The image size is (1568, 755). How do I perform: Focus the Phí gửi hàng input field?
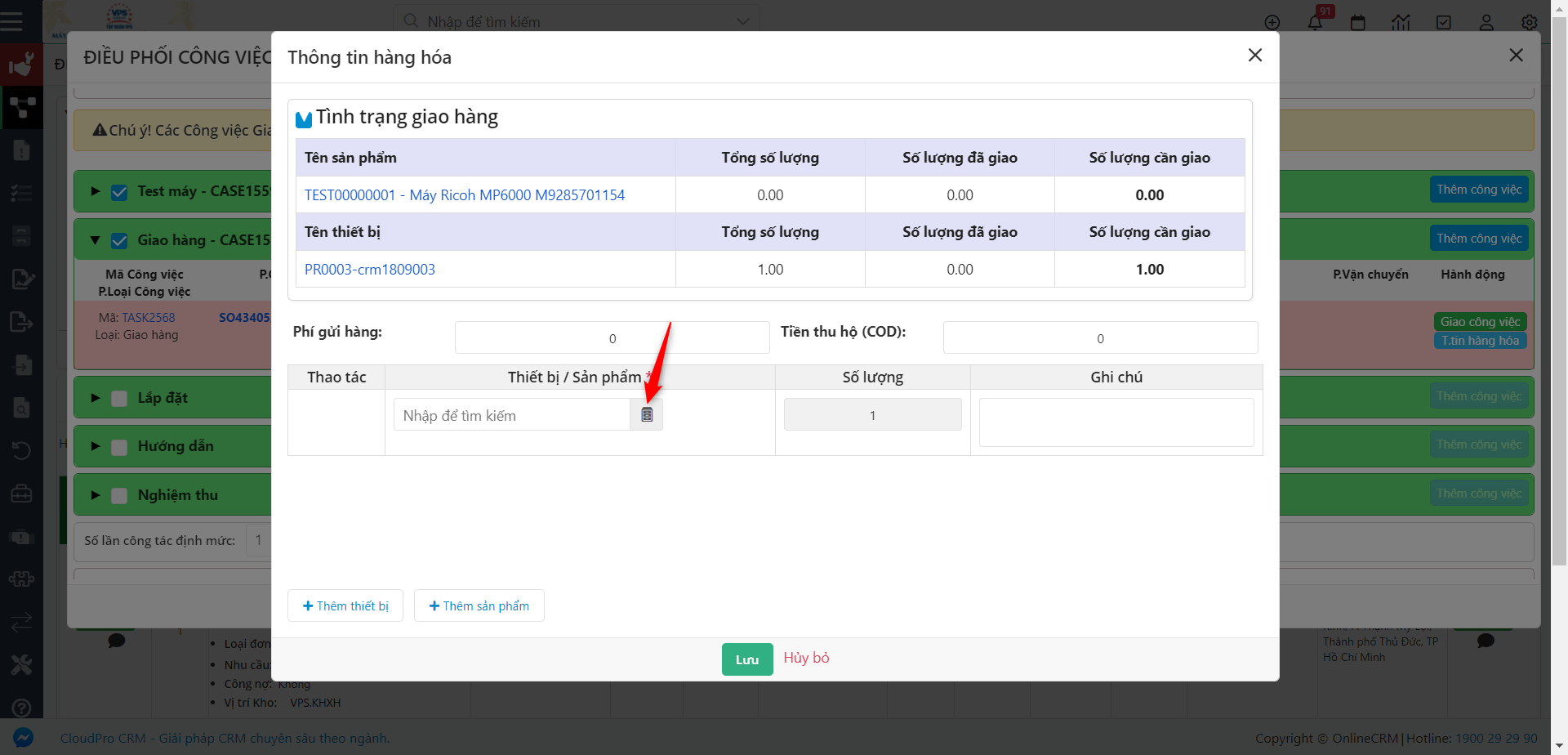point(612,337)
